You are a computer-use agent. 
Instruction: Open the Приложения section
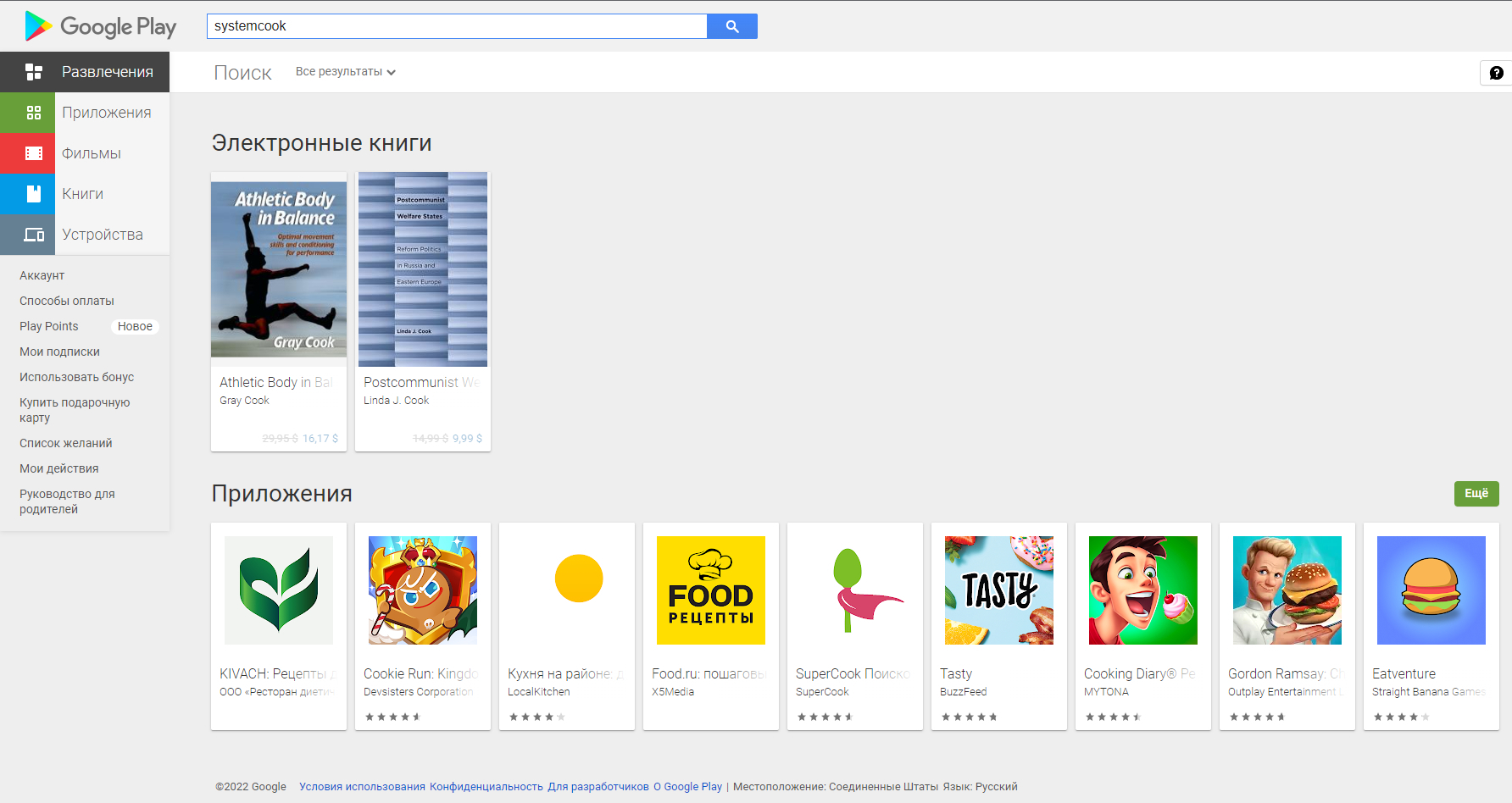click(x=85, y=113)
